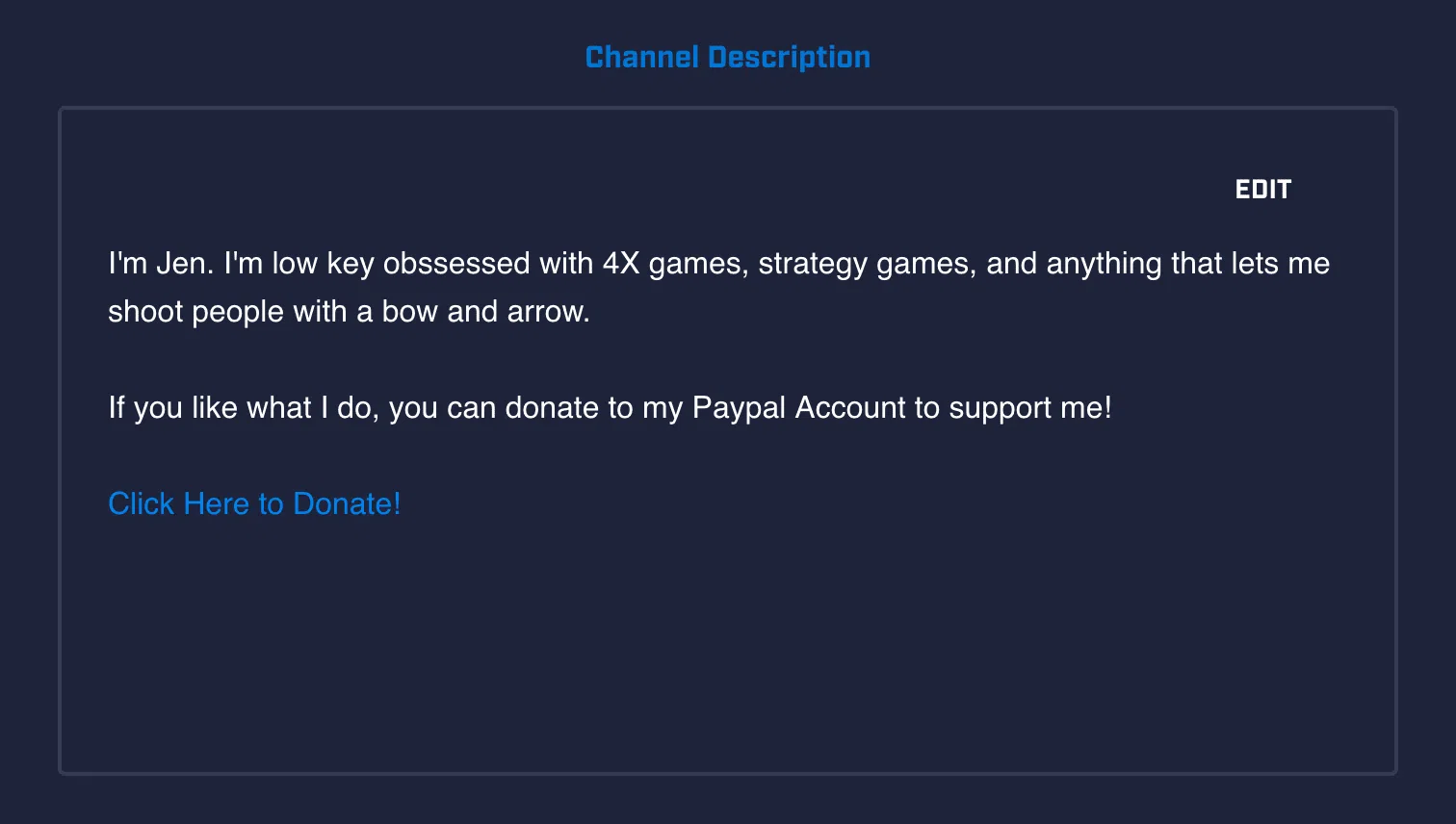Click the words low key
The width and height of the screenshot is (1456, 824).
[323, 264]
